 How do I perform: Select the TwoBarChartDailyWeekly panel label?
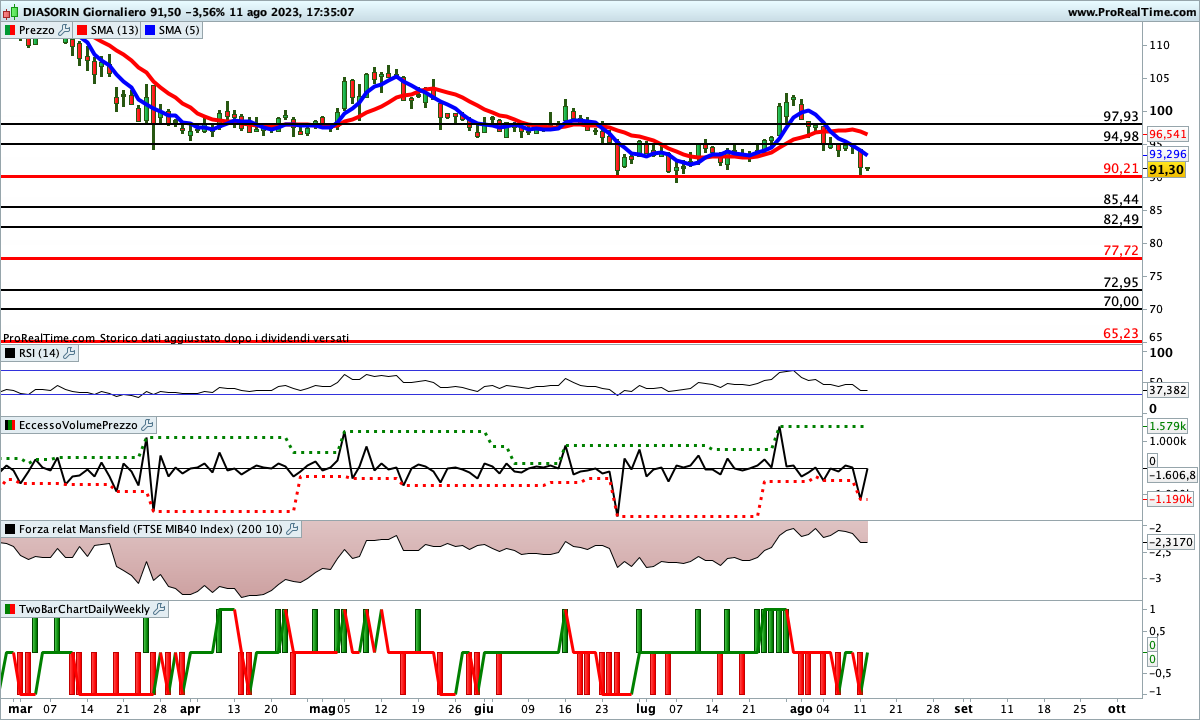tap(85, 608)
